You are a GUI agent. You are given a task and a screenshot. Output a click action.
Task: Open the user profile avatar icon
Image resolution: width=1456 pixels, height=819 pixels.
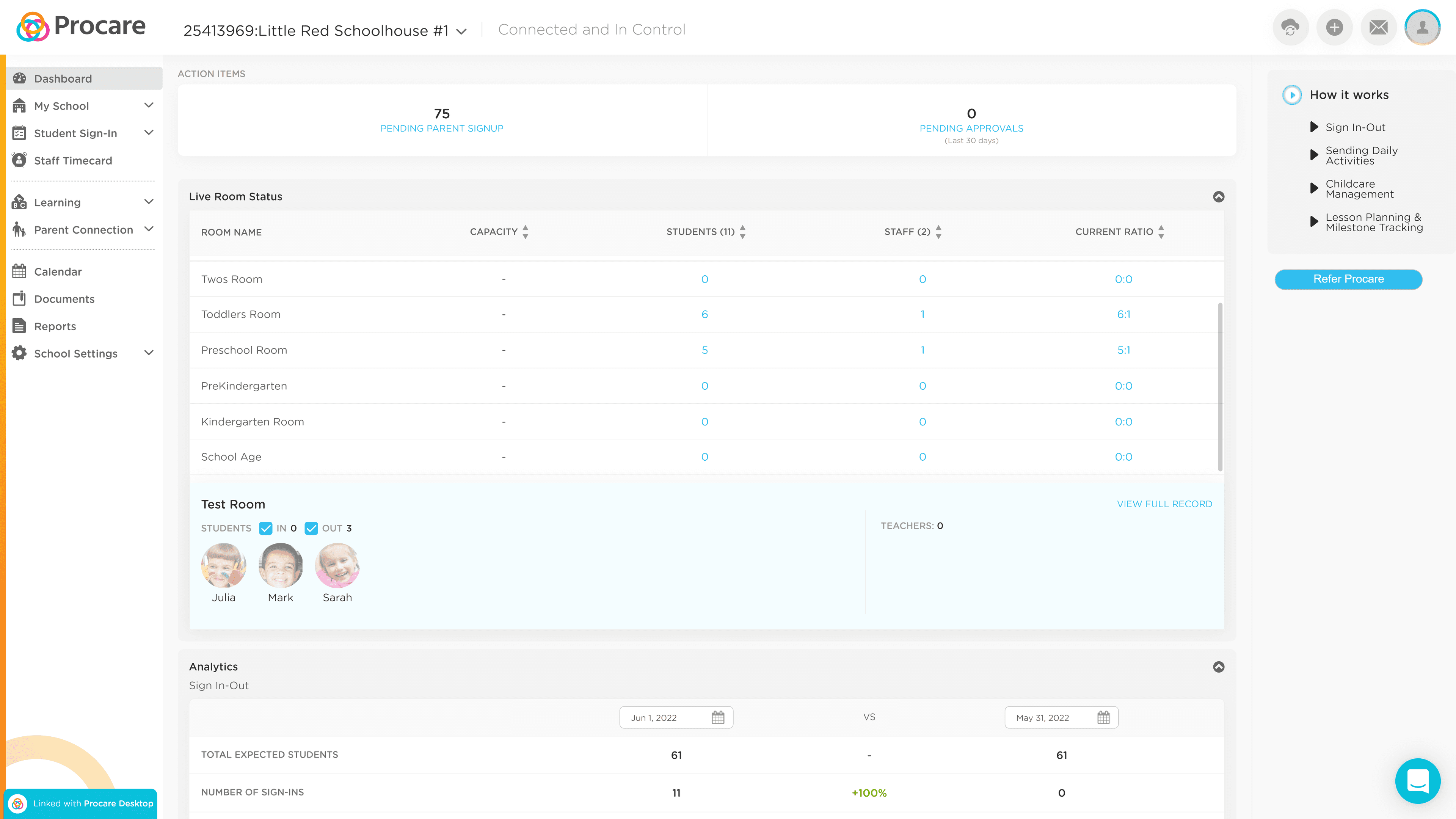pos(1422,27)
